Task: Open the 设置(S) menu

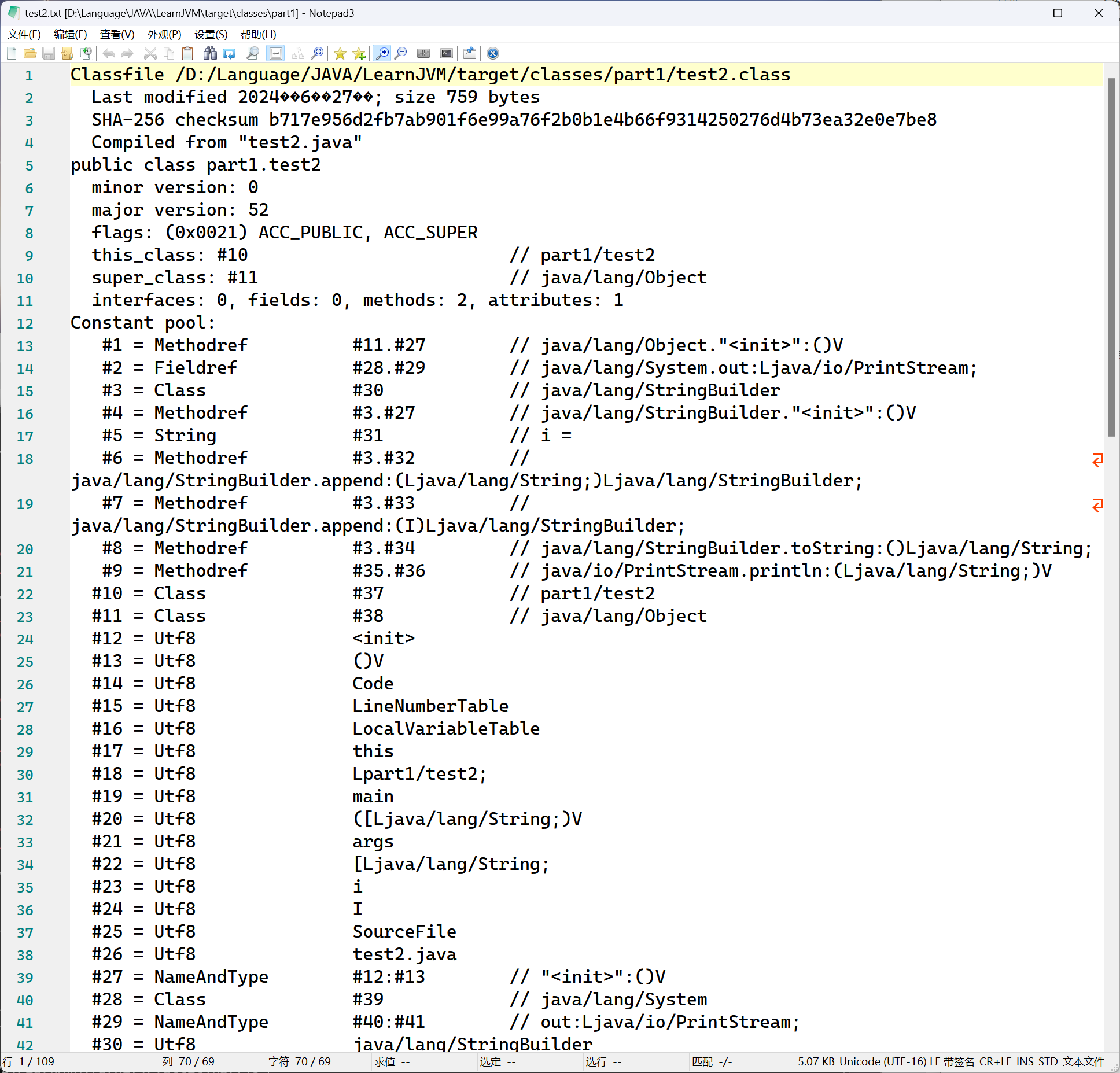Action: pos(211,35)
